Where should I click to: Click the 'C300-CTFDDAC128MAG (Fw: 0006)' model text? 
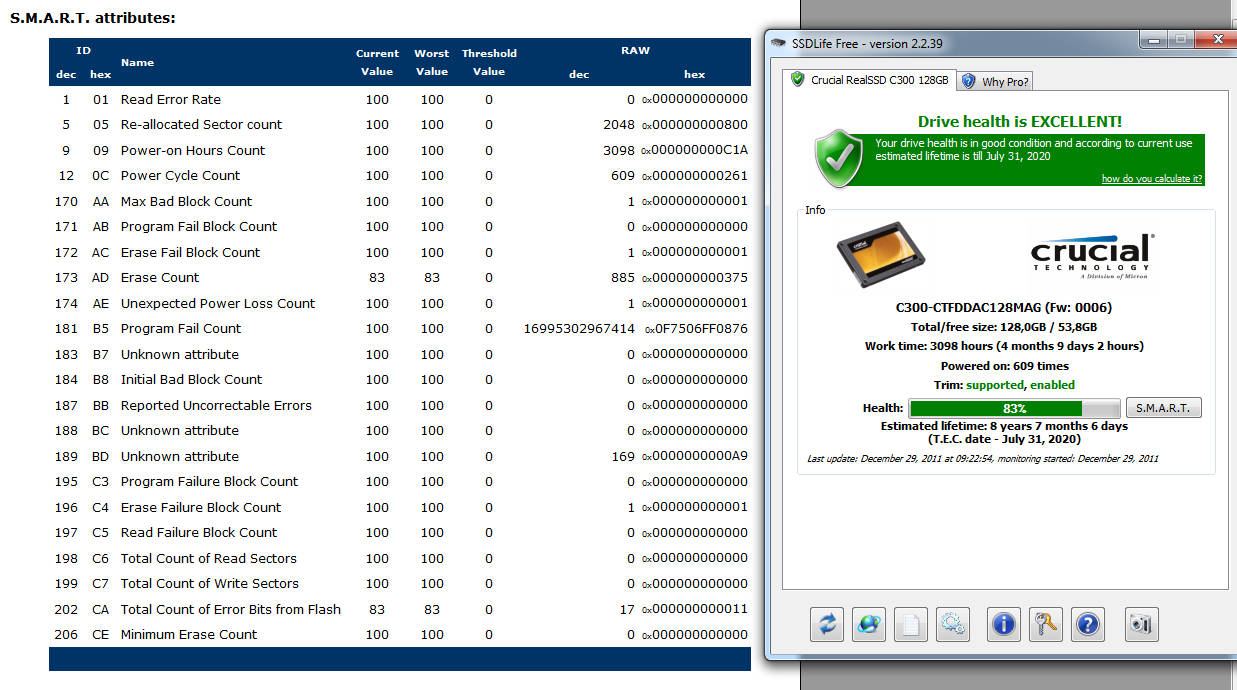coord(1004,308)
